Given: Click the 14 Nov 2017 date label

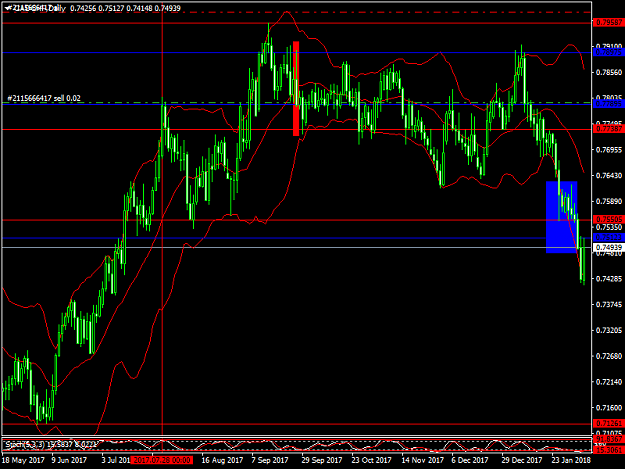Looking at the screenshot, I should point(423,460).
